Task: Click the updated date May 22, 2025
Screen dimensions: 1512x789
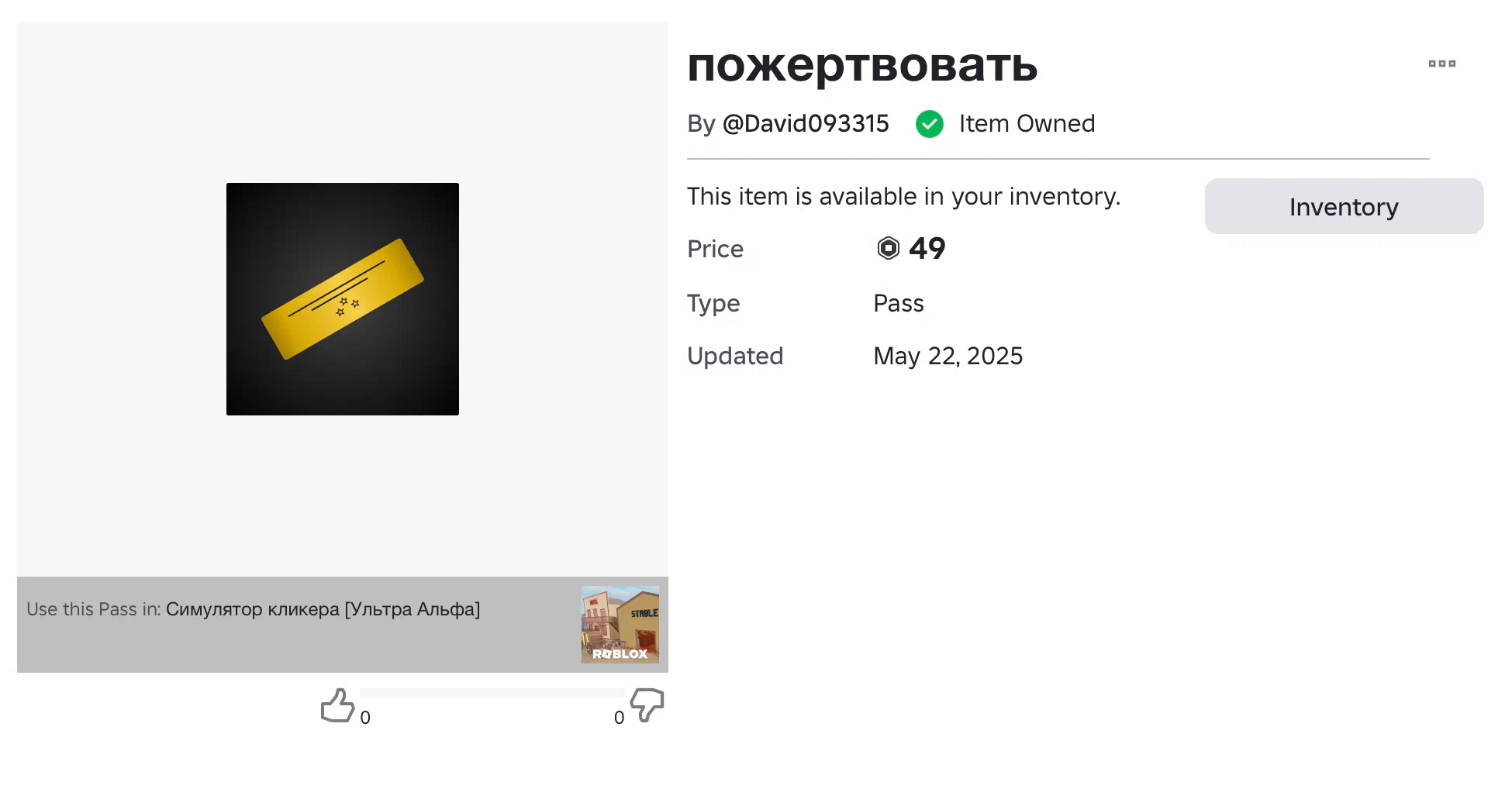Action: [948, 356]
